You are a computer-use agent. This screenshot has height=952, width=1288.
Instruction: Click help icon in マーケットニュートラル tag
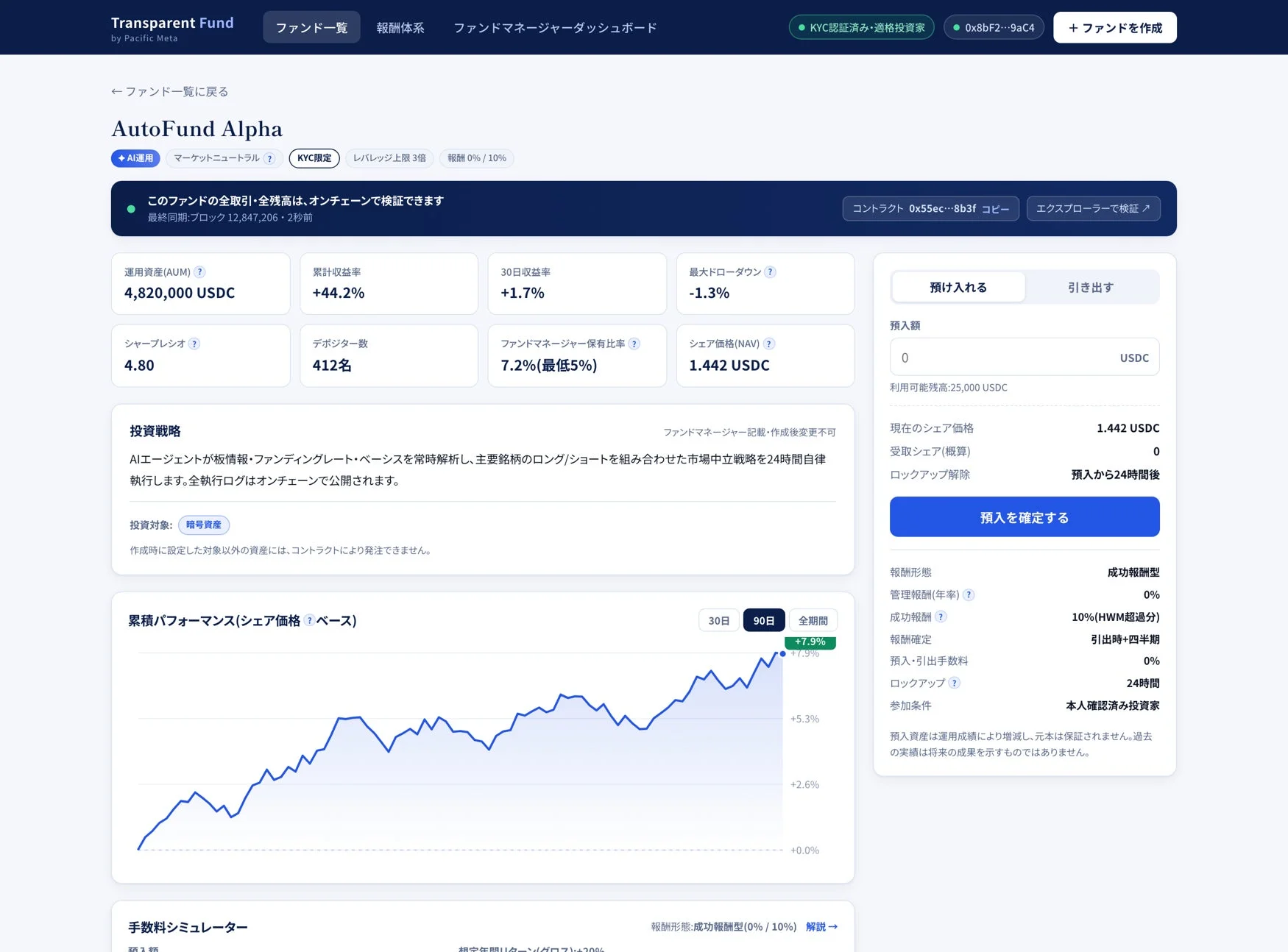[x=269, y=158]
